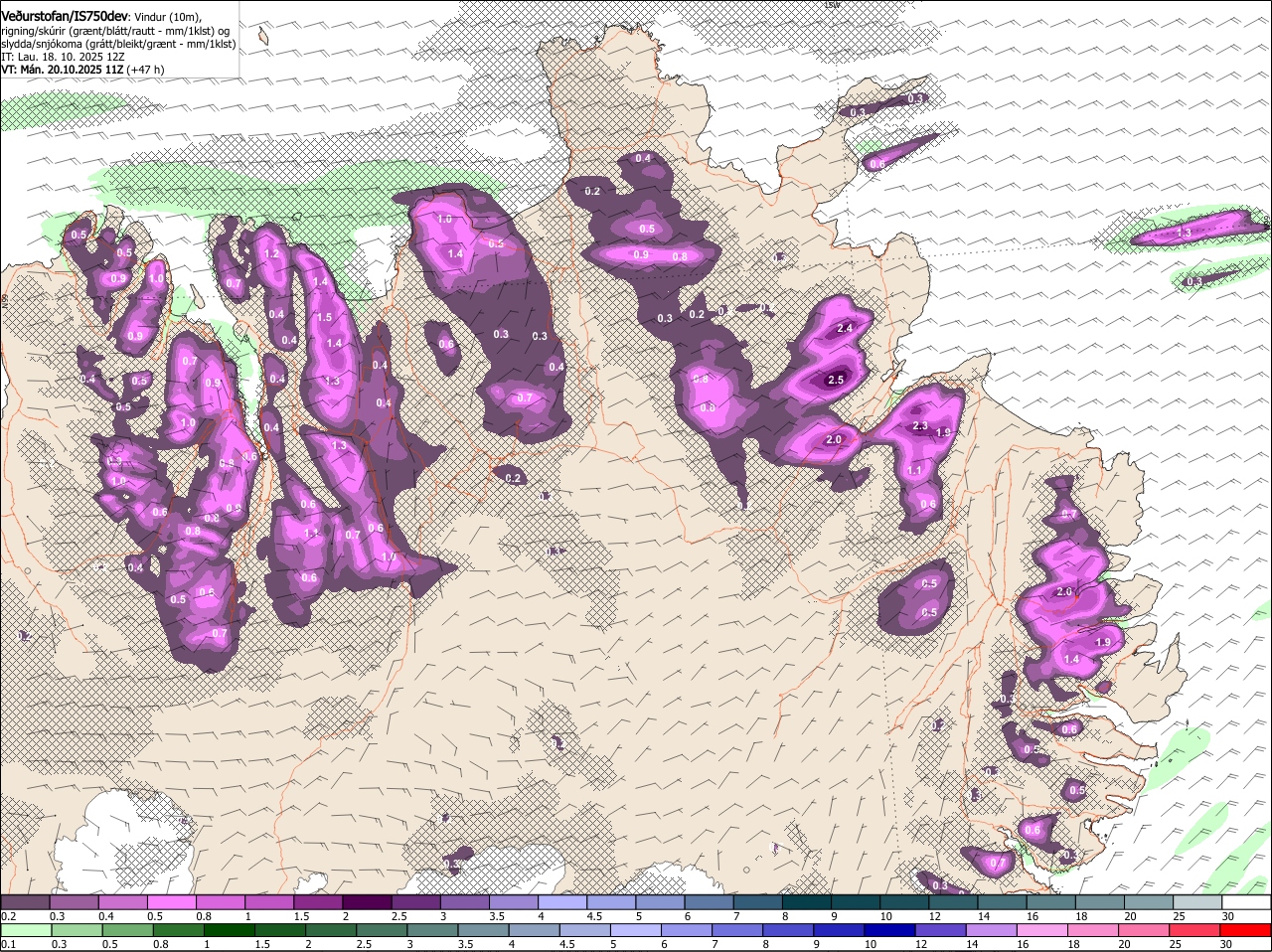The image size is (1272, 952).
Task: Pick the lower legend swatch between 3.5 and 4
Action: (x=483, y=931)
